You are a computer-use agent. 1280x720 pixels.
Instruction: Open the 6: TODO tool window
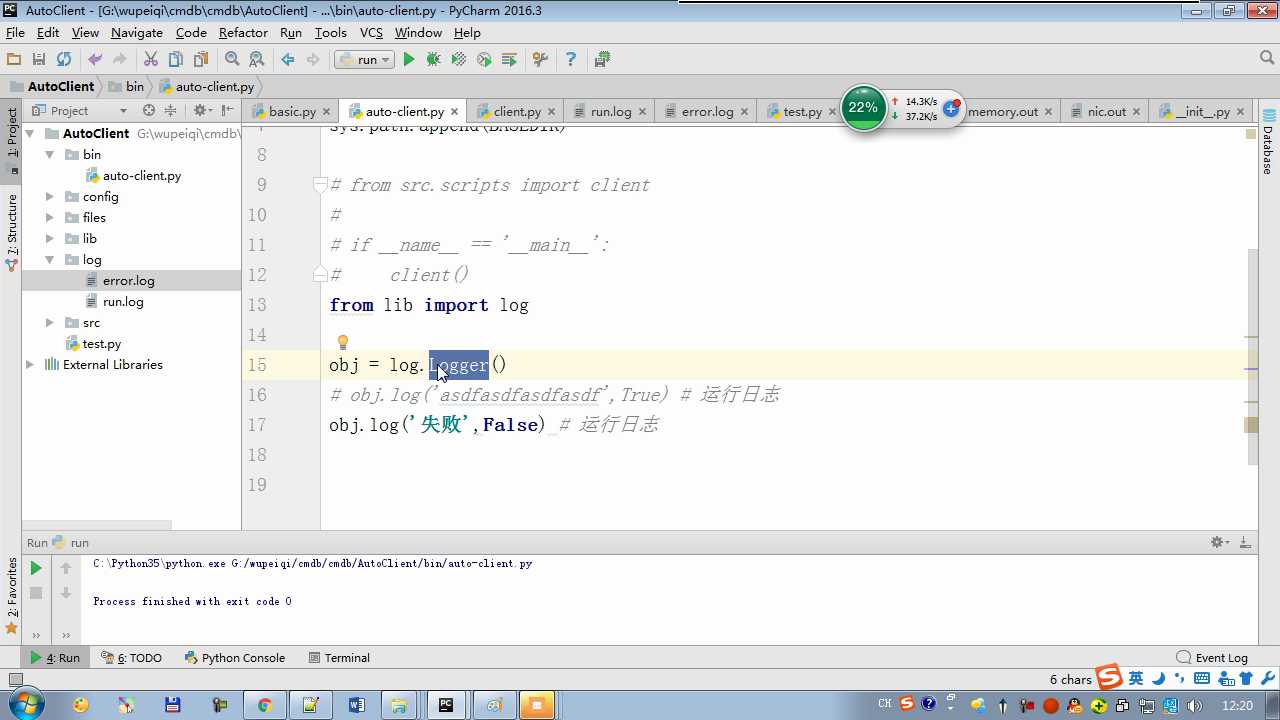pos(131,658)
